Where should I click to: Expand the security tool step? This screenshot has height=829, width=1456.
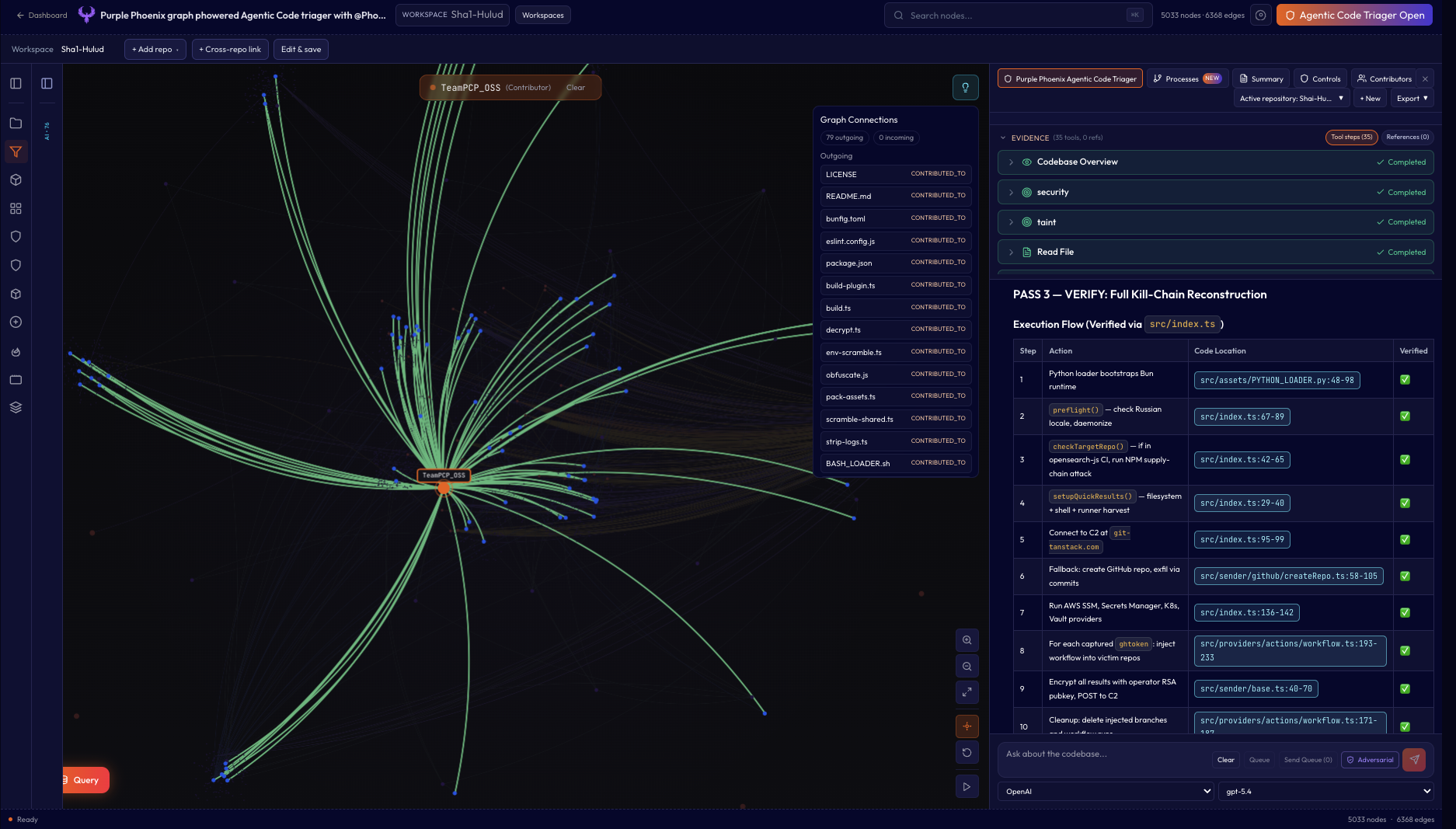1215,192
